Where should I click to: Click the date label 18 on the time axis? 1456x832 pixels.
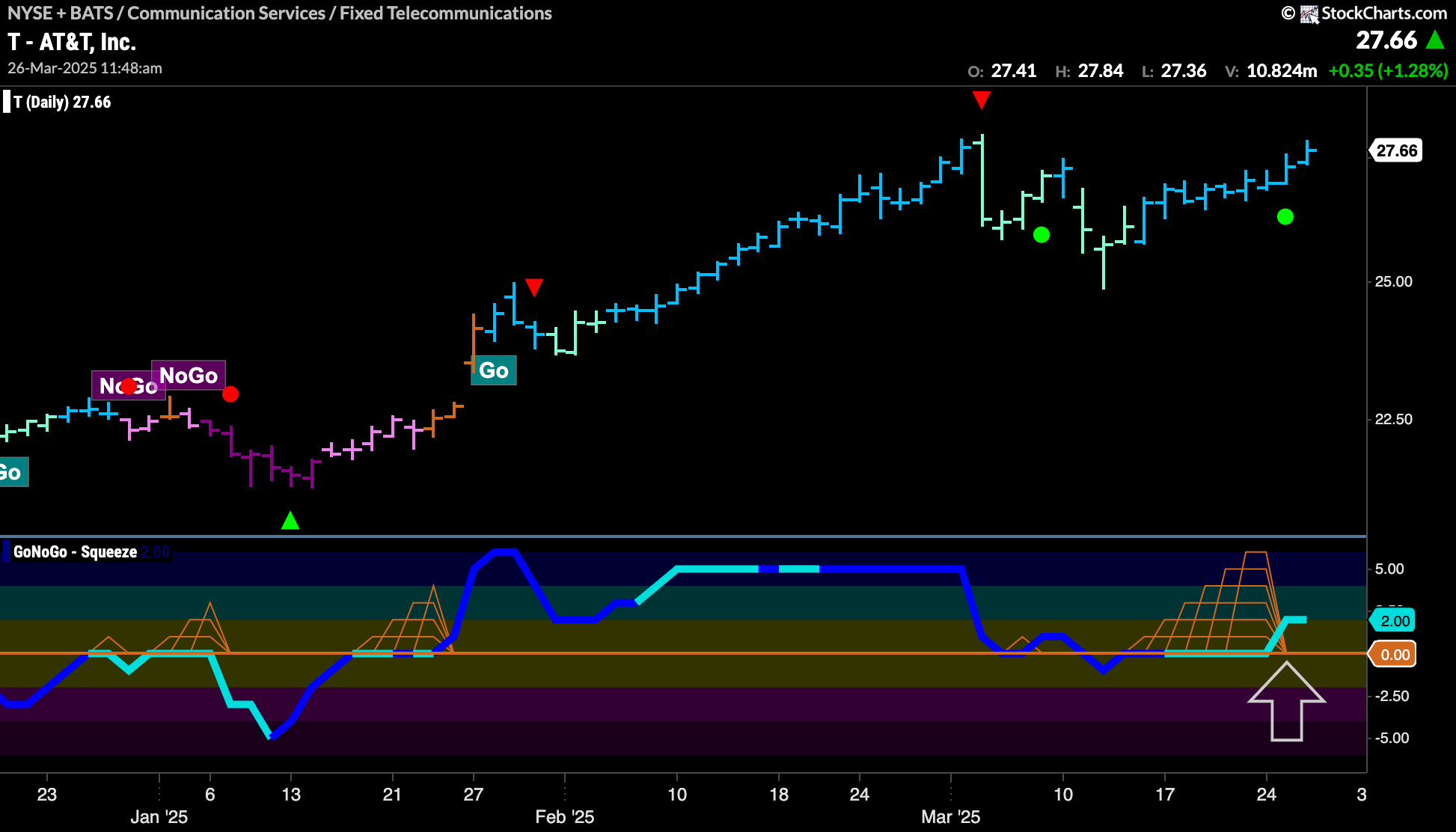click(x=779, y=795)
